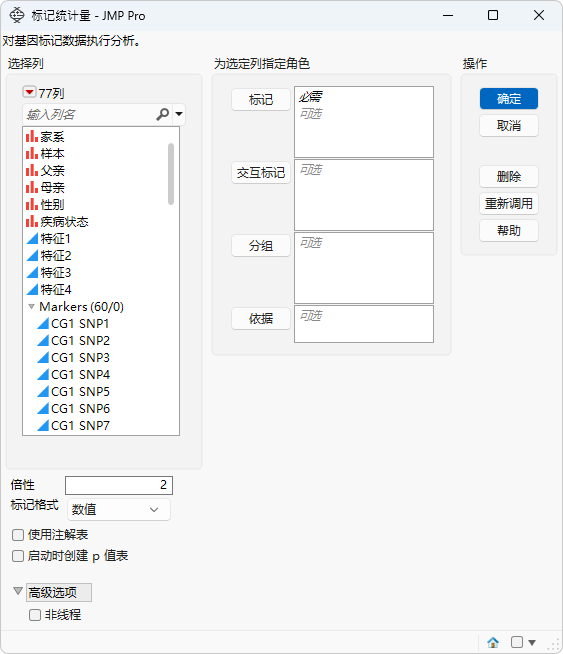Maximize the 标记统计量 window
The width and height of the screenshot is (563, 654).
tap(493, 15)
